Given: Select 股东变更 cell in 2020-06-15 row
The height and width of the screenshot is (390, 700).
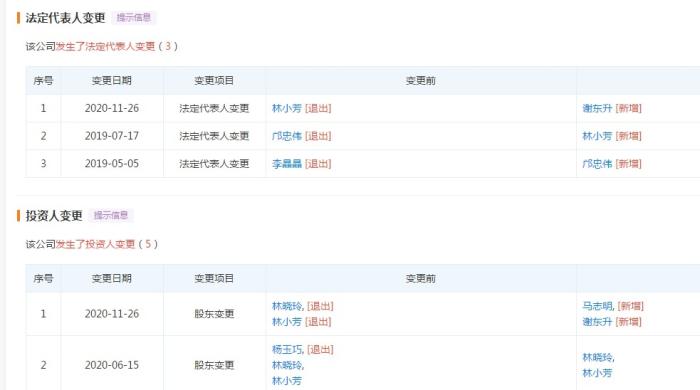Looking at the screenshot, I should pos(214,365).
